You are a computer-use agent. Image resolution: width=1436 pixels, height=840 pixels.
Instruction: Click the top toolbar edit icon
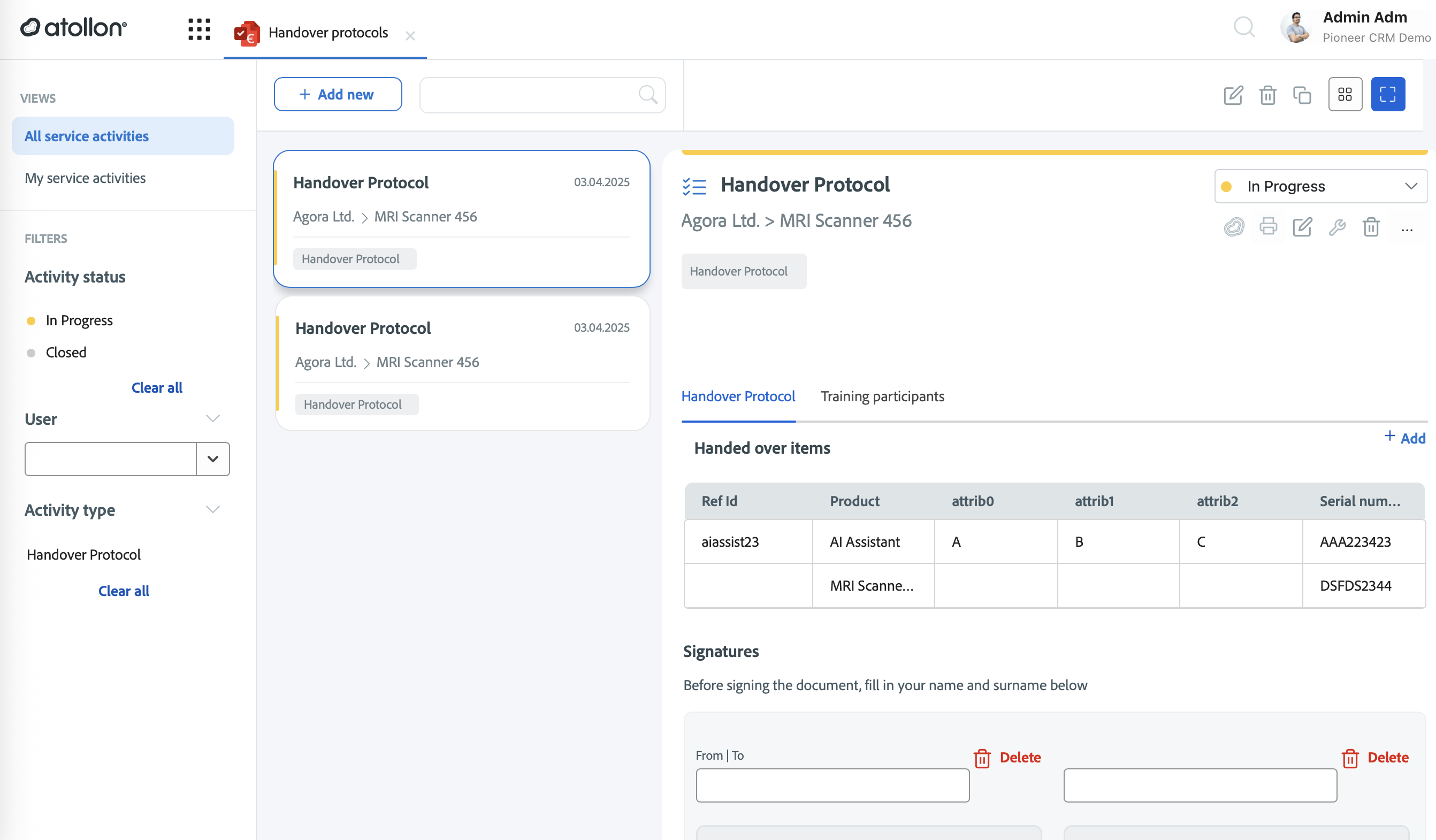click(1233, 95)
